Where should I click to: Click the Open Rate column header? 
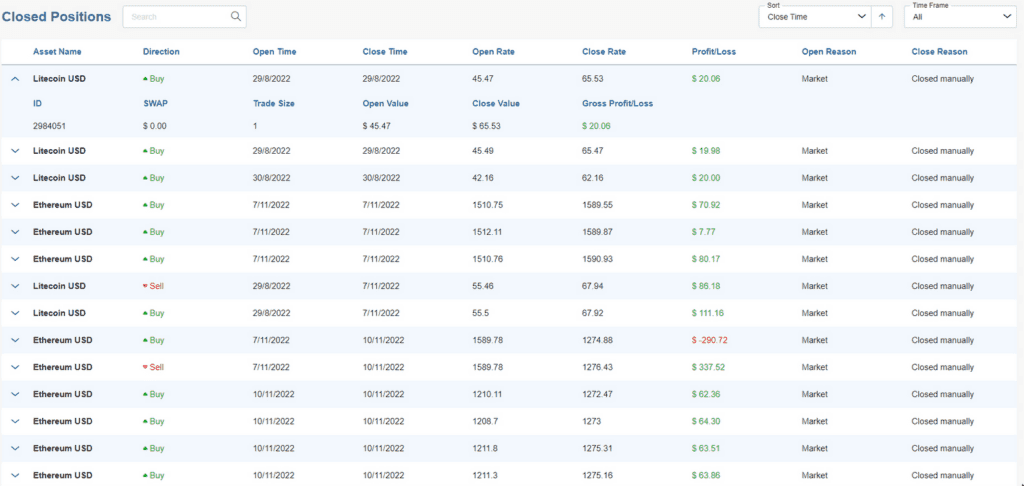point(493,52)
